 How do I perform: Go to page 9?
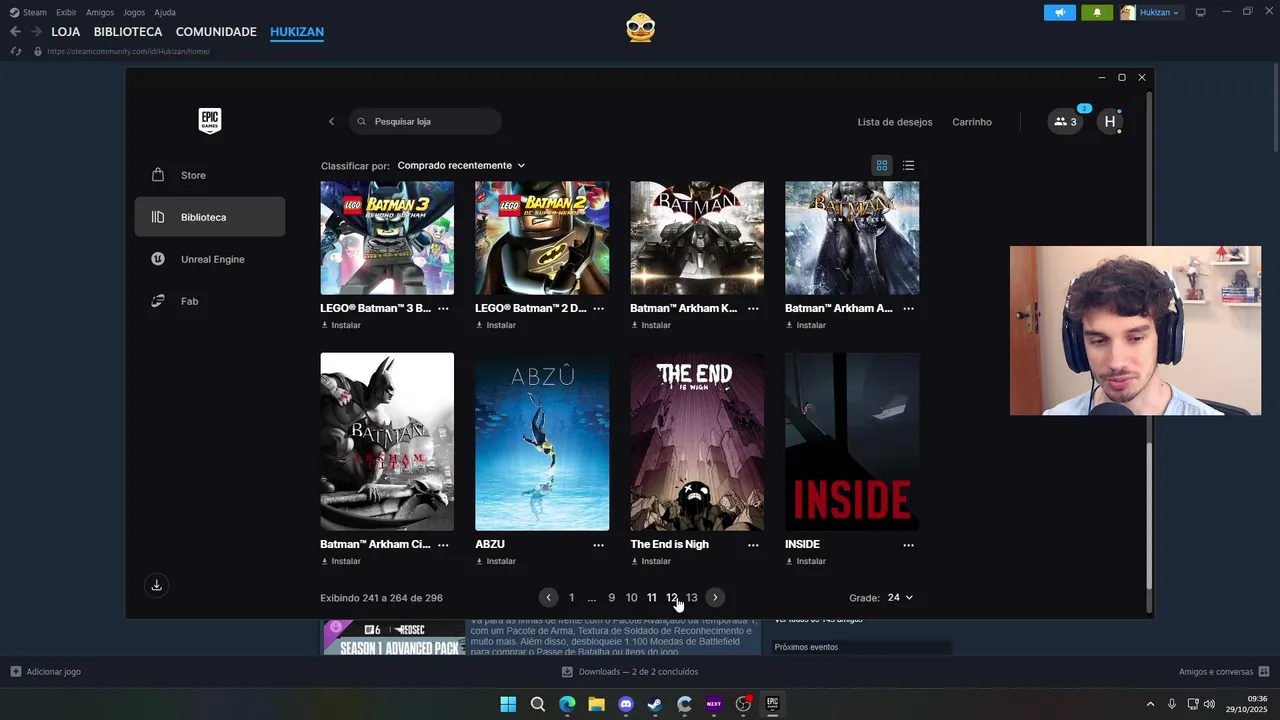[612, 598]
